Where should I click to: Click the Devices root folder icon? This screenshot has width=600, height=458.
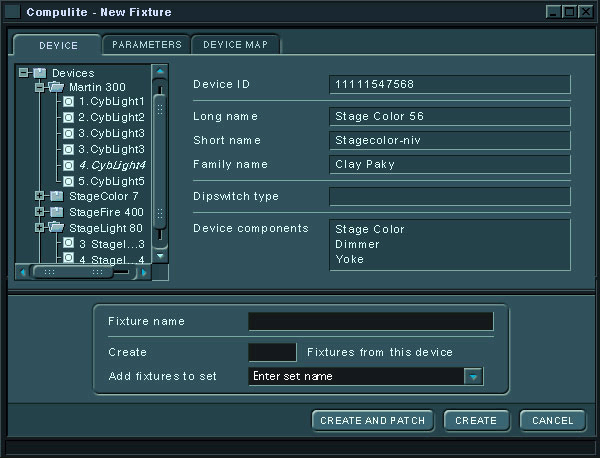39,73
